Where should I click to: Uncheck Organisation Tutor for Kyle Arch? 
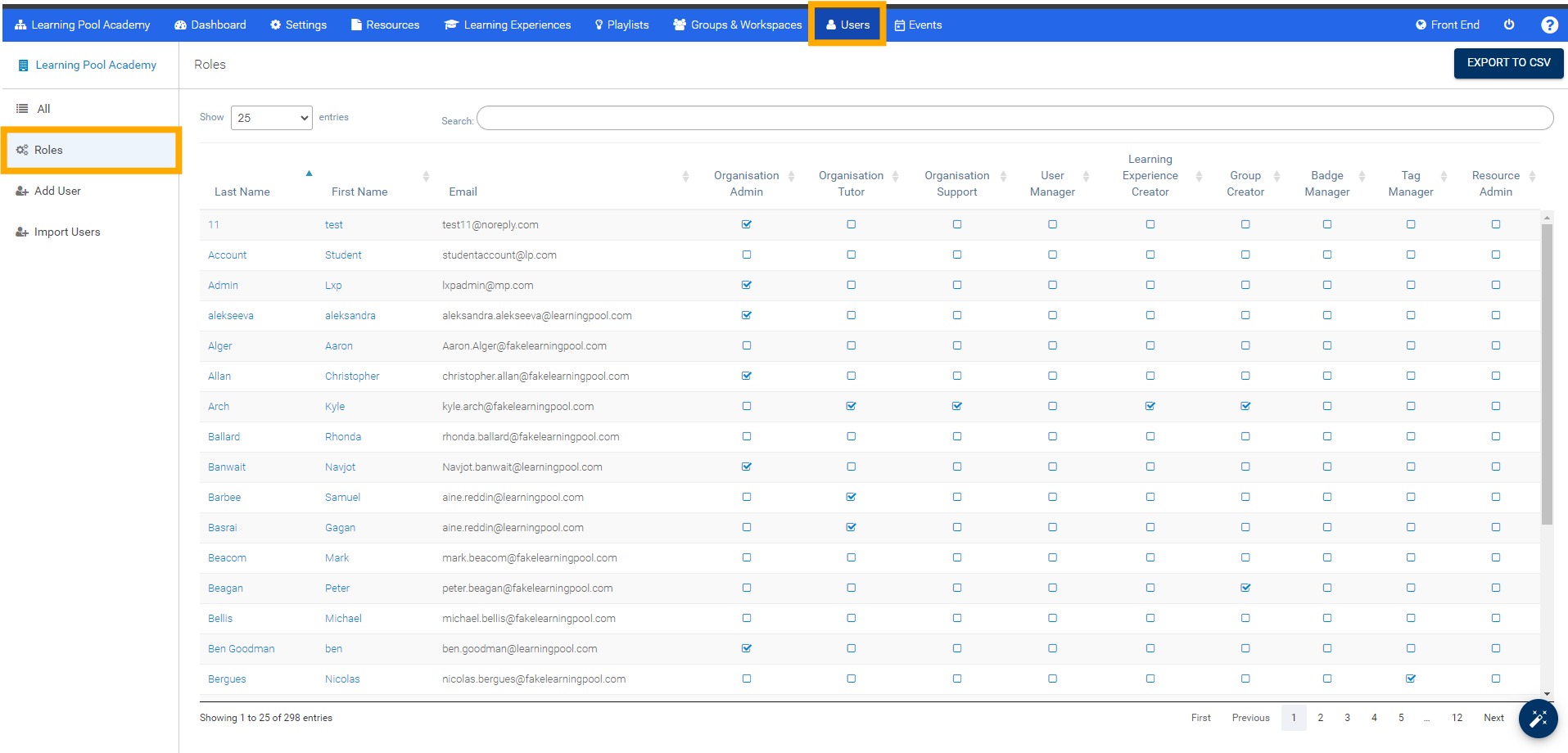point(852,406)
